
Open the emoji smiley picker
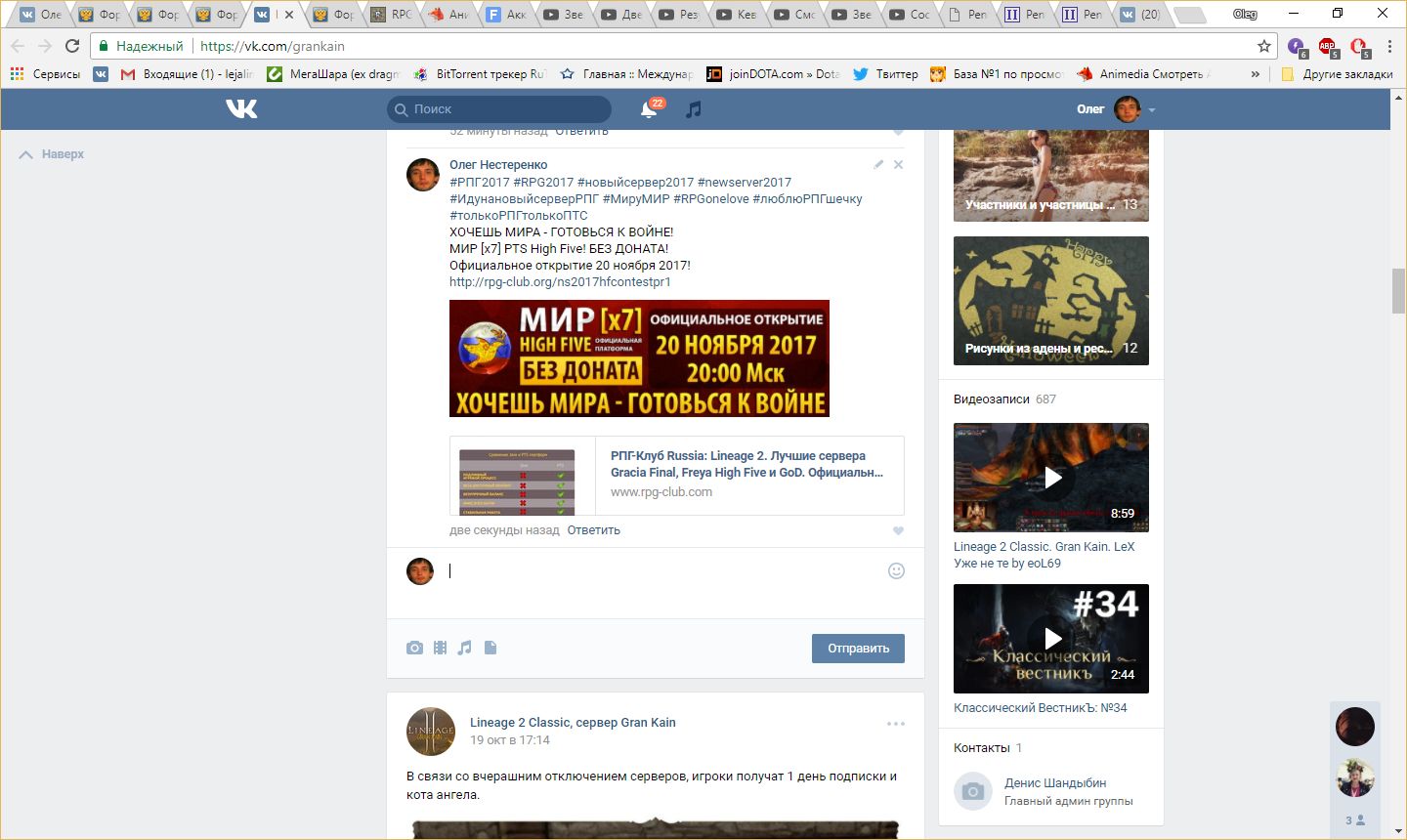(896, 571)
